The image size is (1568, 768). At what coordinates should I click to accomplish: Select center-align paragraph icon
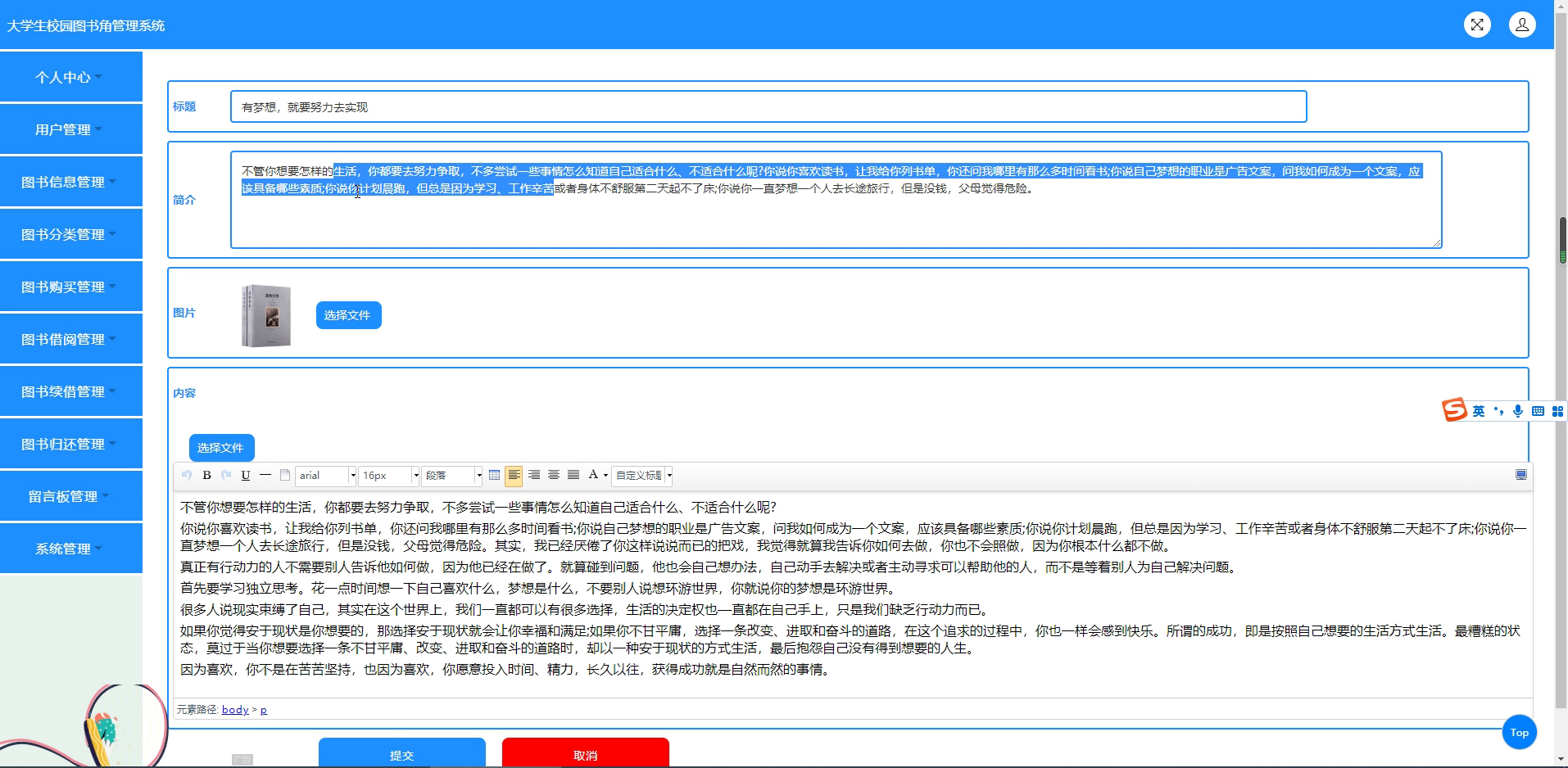tap(554, 475)
